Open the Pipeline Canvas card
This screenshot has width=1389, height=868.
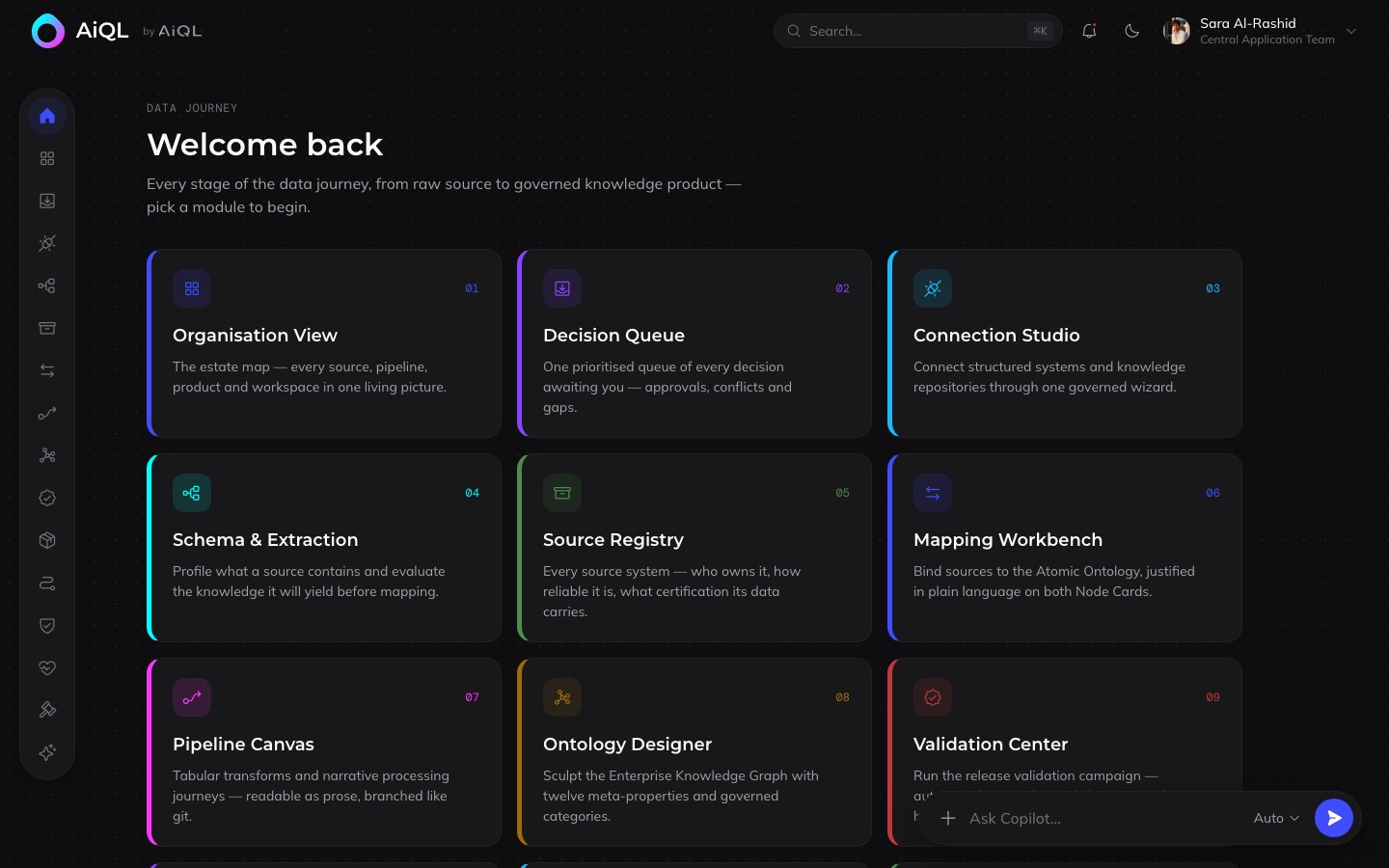pyautogui.click(x=324, y=752)
